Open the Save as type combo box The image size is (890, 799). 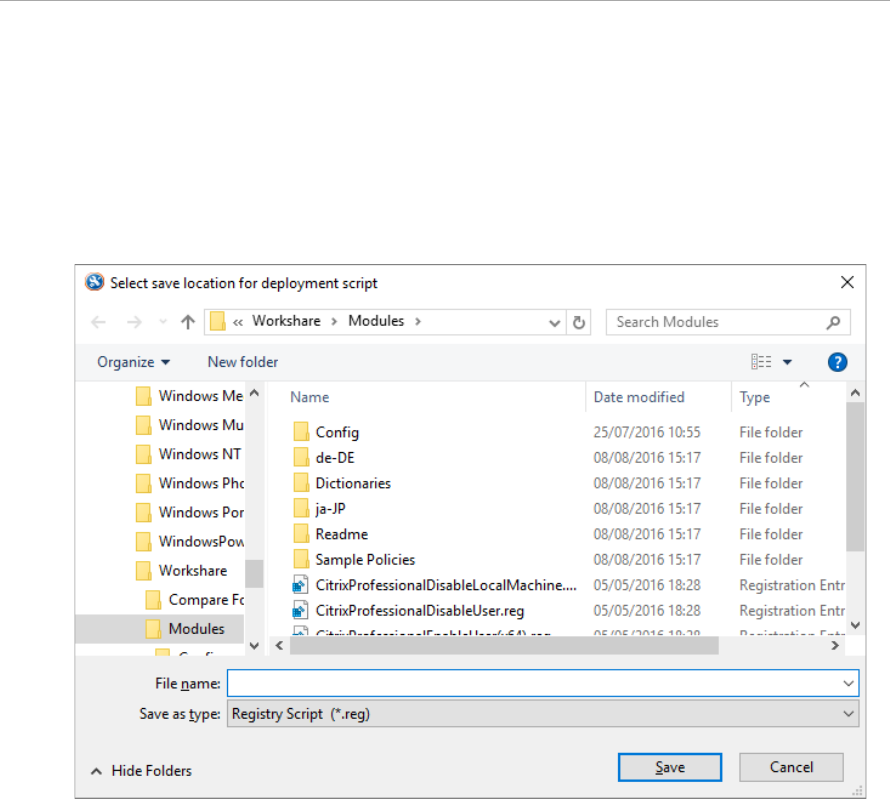[543, 713]
